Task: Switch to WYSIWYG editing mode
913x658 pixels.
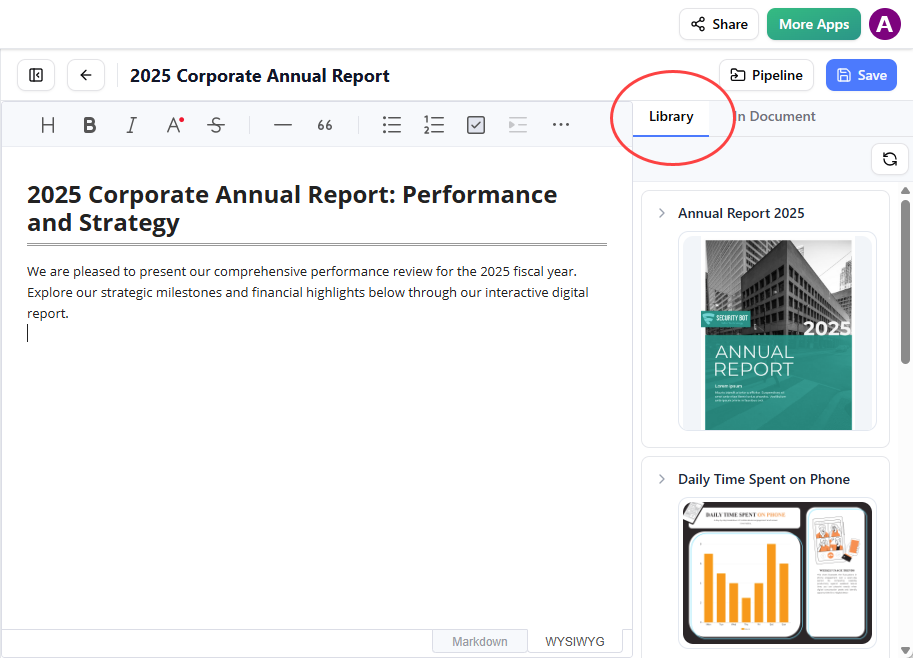Action: (574, 641)
